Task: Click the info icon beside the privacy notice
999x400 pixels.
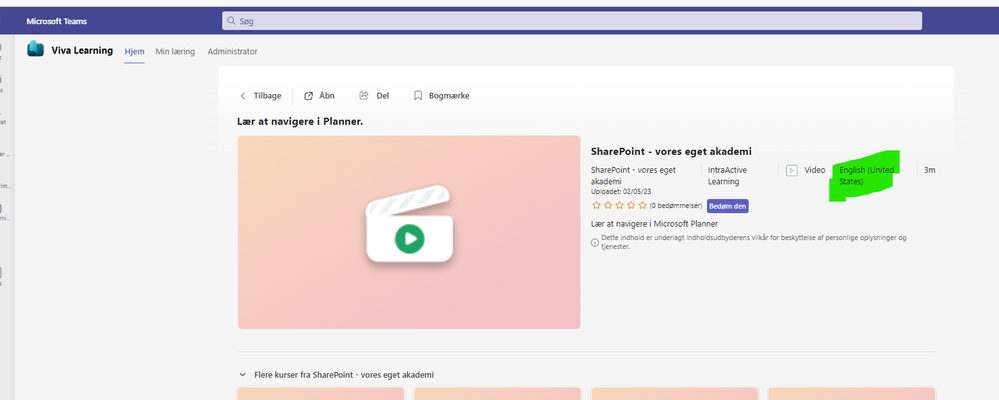Action: click(x=595, y=242)
